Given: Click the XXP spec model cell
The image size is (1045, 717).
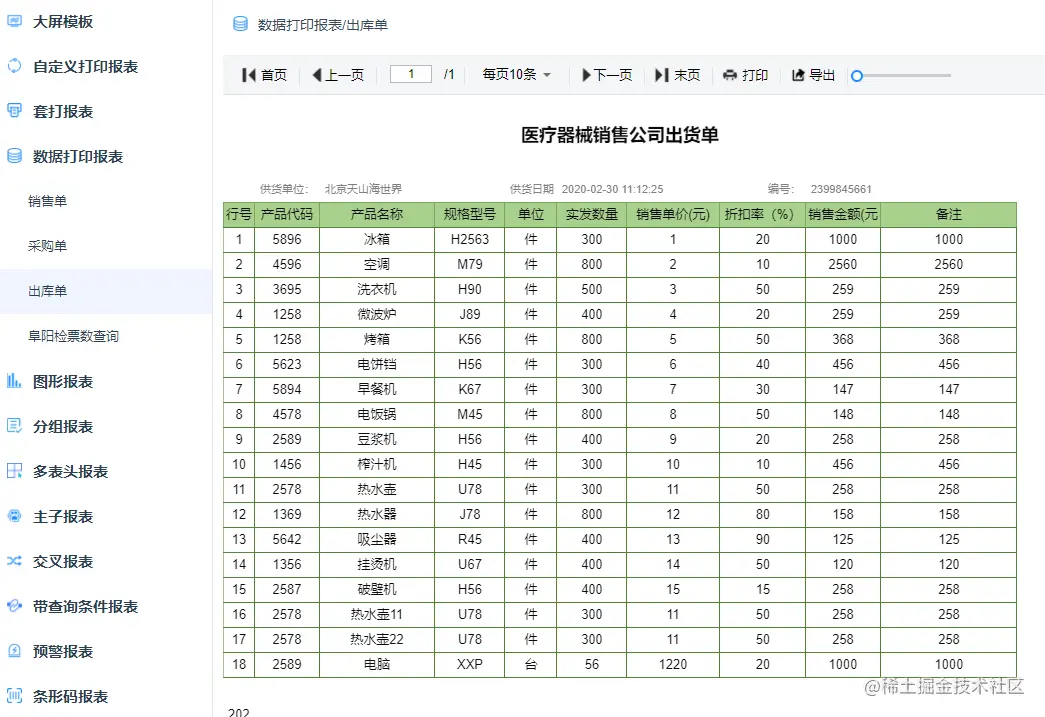Looking at the screenshot, I should tap(470, 664).
